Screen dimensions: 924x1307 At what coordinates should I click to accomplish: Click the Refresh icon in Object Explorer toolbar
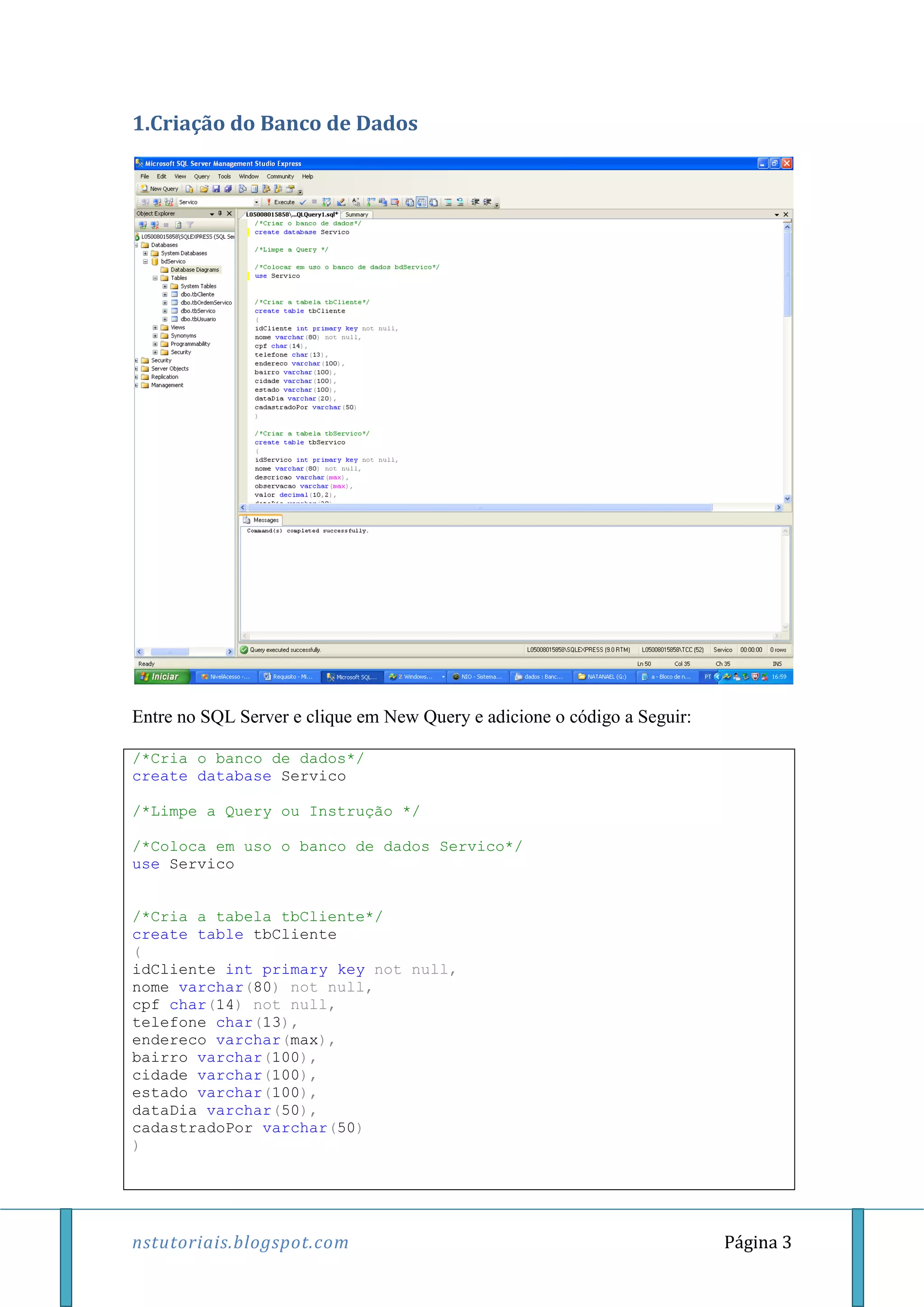pyautogui.click(x=178, y=225)
